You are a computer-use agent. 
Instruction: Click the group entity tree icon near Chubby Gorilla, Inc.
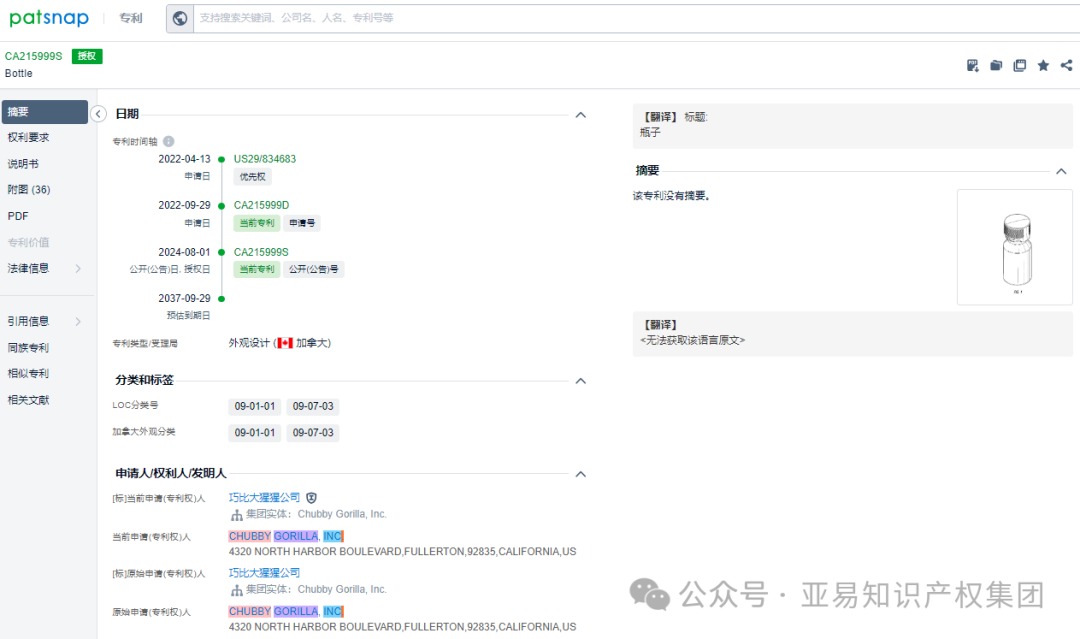[237, 514]
